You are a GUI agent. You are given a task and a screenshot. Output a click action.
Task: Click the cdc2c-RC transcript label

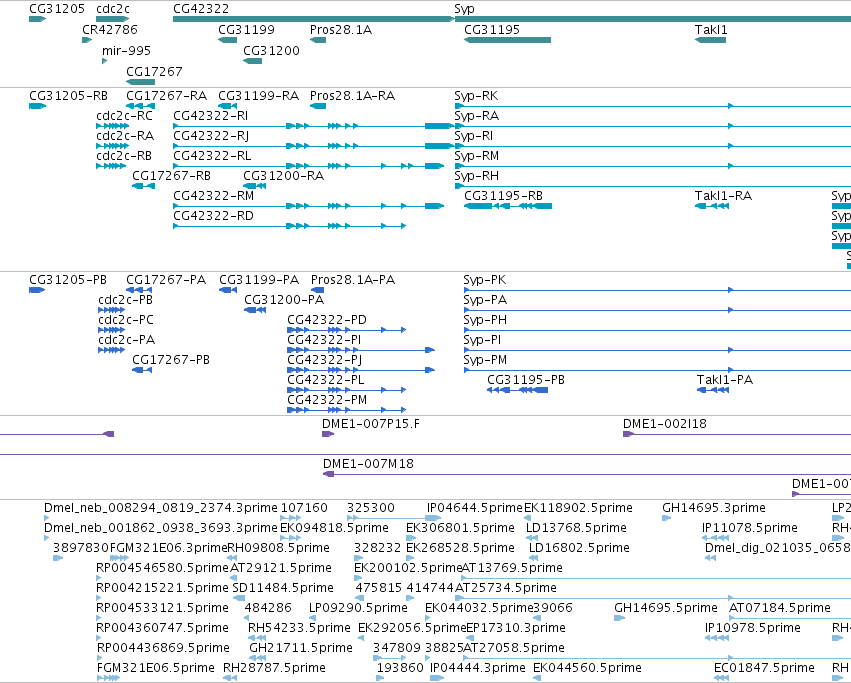coord(124,116)
